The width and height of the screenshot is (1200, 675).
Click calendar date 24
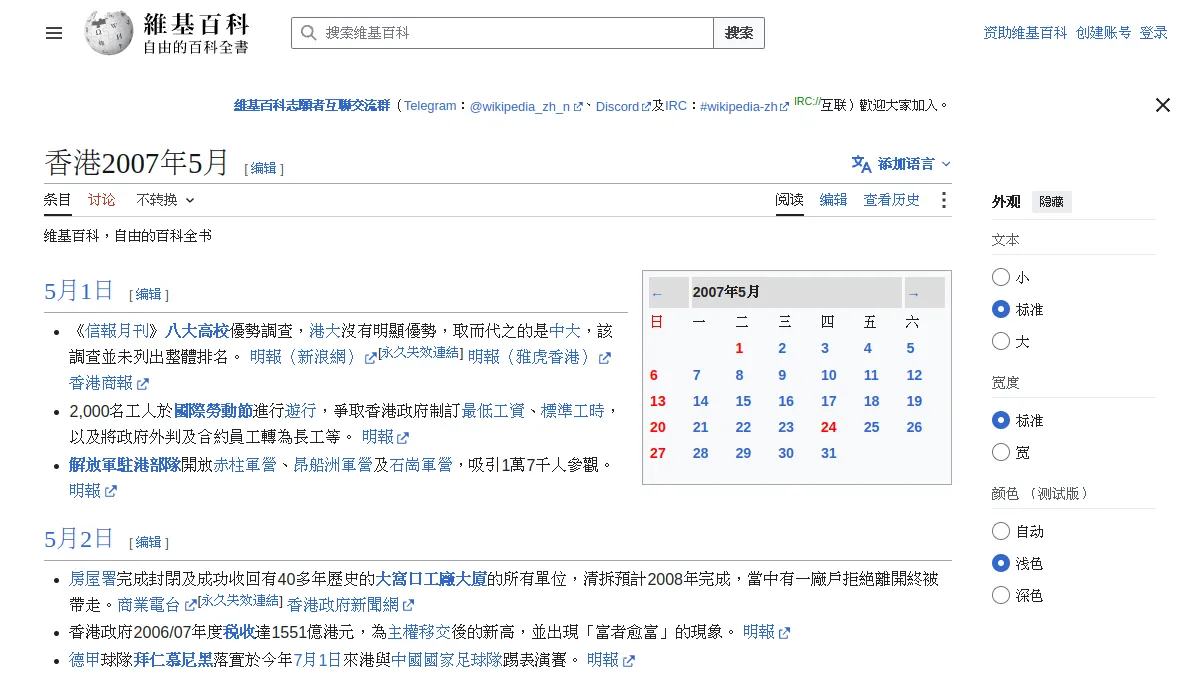(x=829, y=427)
